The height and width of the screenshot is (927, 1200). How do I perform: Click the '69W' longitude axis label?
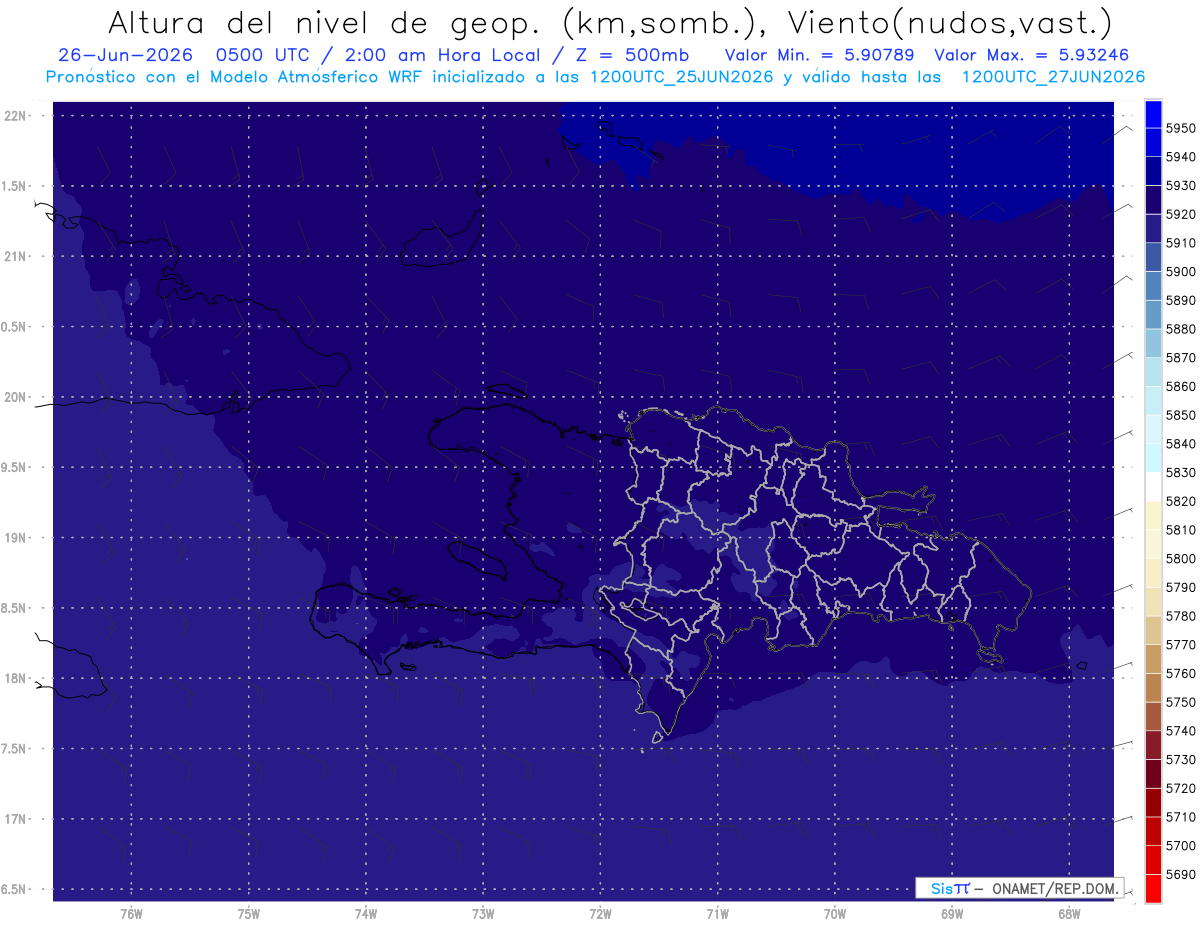951,914
